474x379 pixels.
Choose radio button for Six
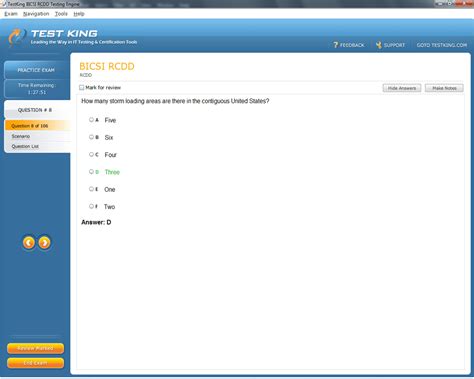pyautogui.click(x=91, y=137)
